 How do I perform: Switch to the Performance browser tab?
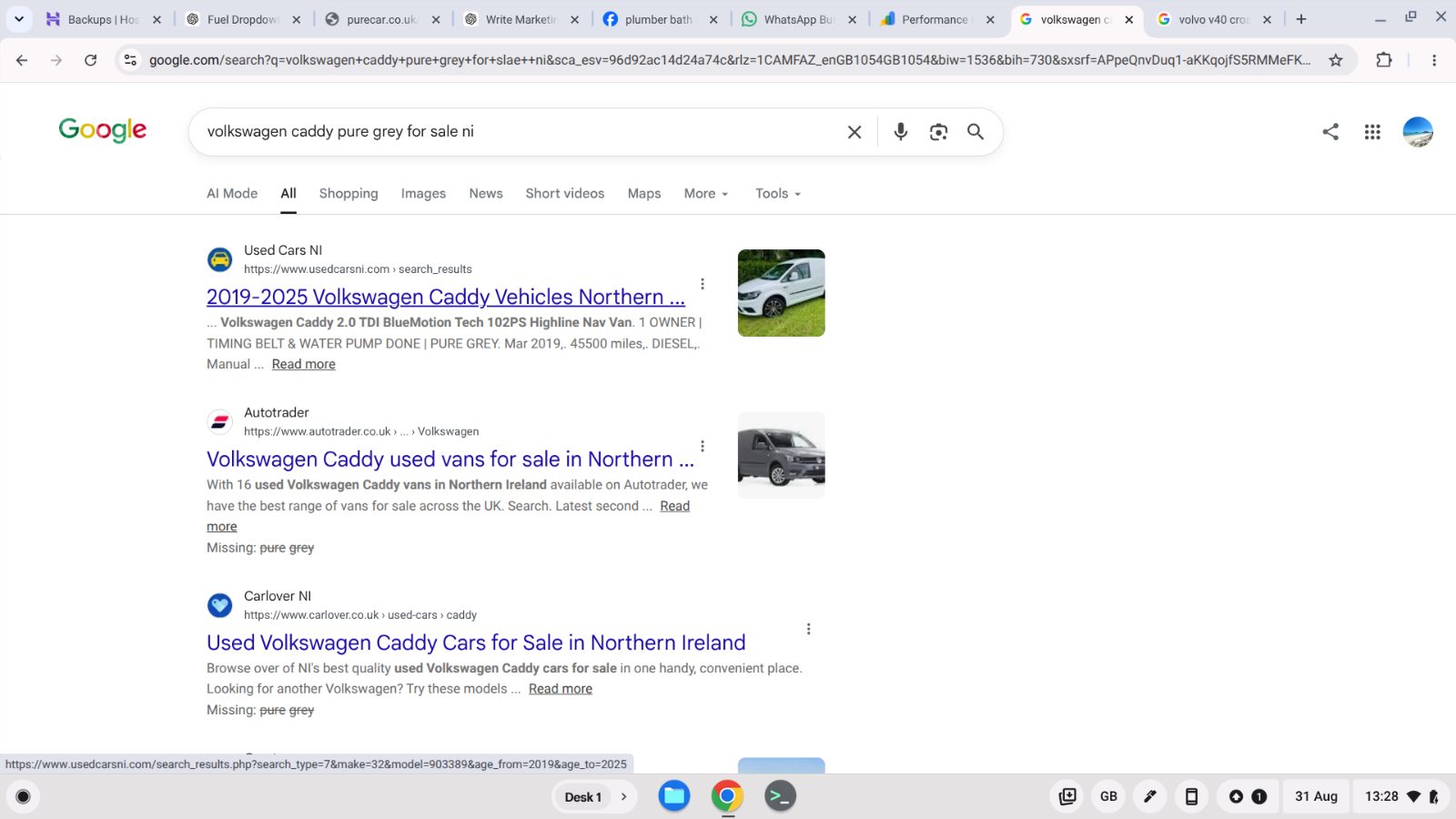coord(937,19)
